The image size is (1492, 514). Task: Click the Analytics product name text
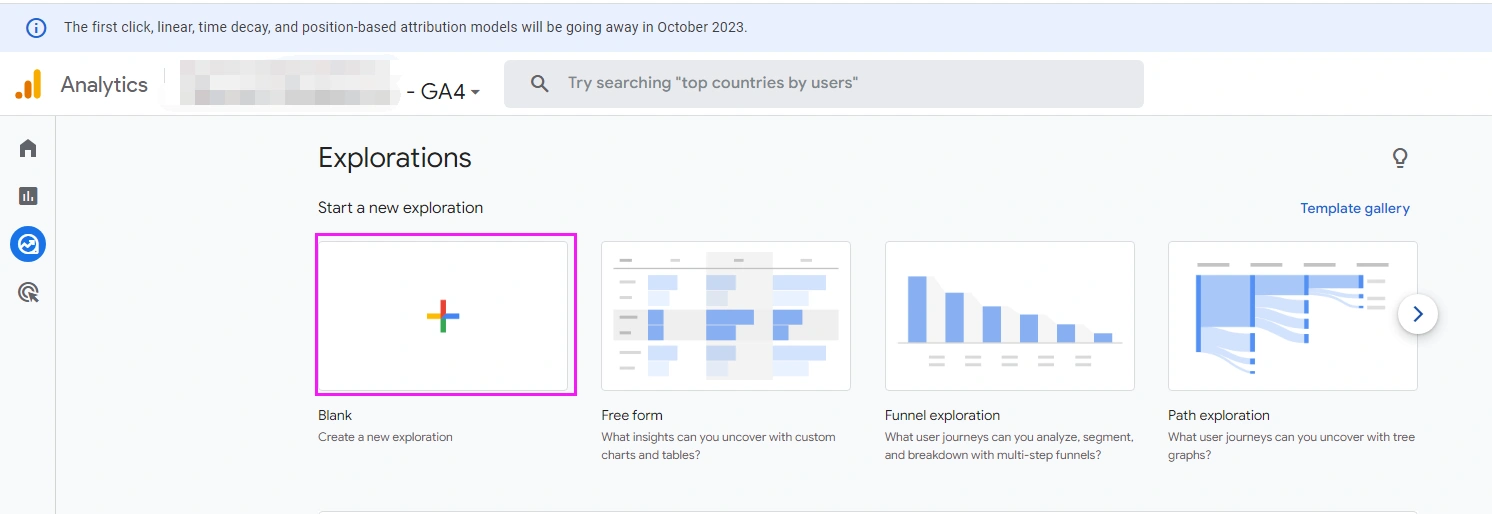tap(104, 85)
